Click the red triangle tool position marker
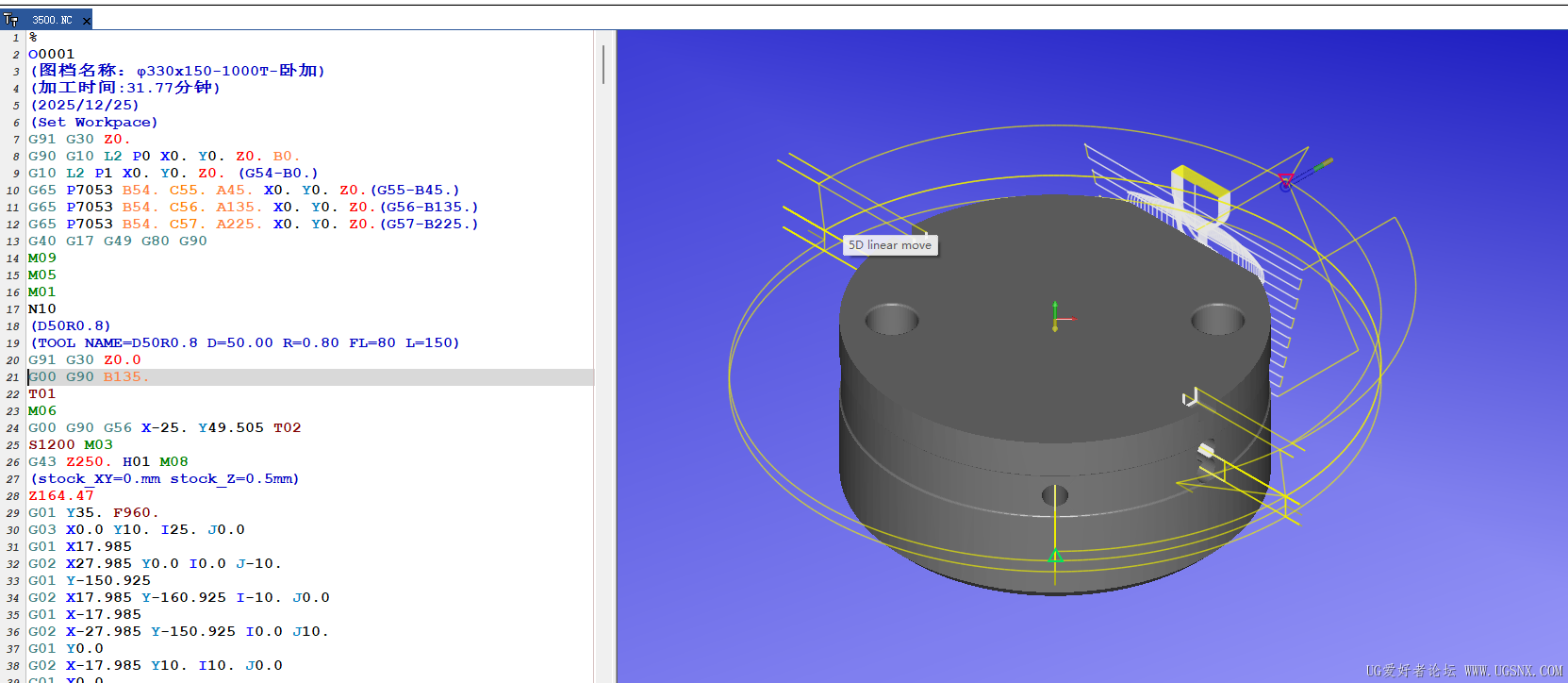The width and height of the screenshot is (1568, 683). (1285, 179)
